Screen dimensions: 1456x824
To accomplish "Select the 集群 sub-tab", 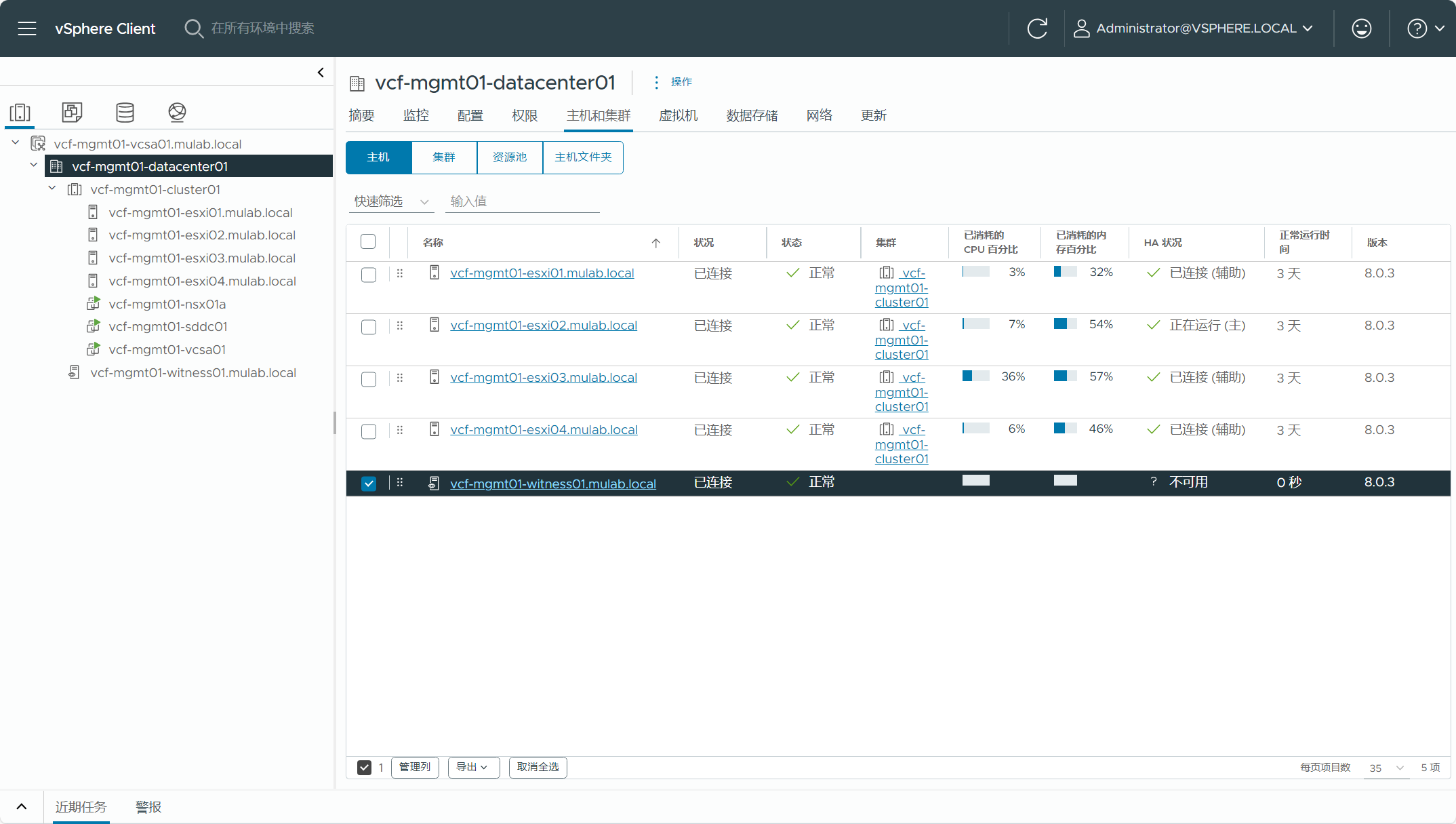I will point(444,157).
